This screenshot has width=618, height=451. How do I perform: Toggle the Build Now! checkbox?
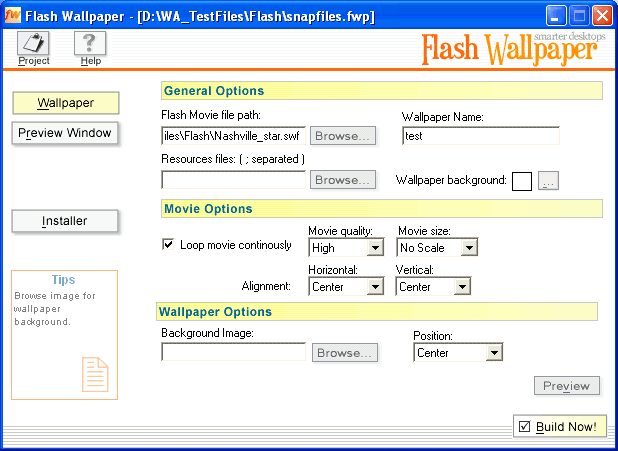pos(525,426)
